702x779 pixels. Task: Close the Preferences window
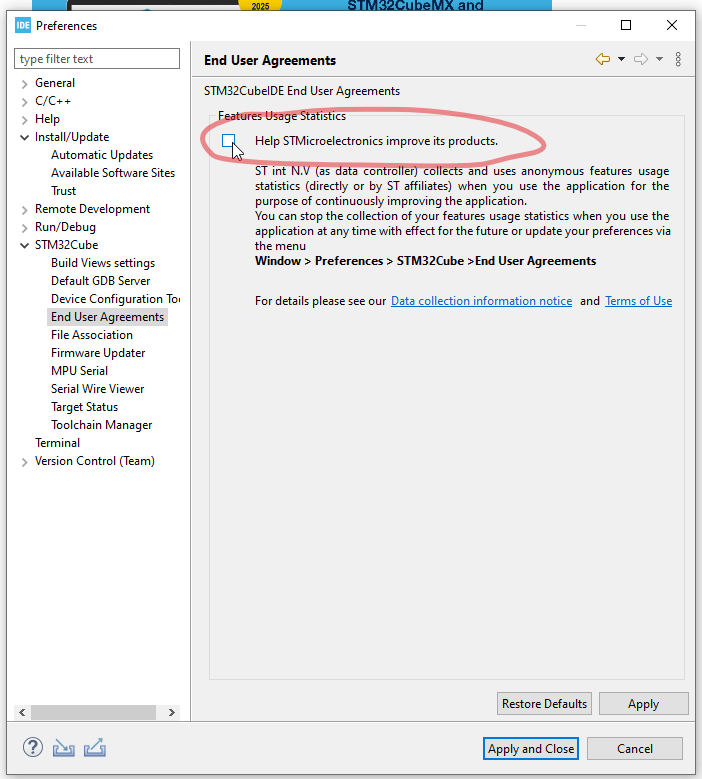(x=672, y=25)
